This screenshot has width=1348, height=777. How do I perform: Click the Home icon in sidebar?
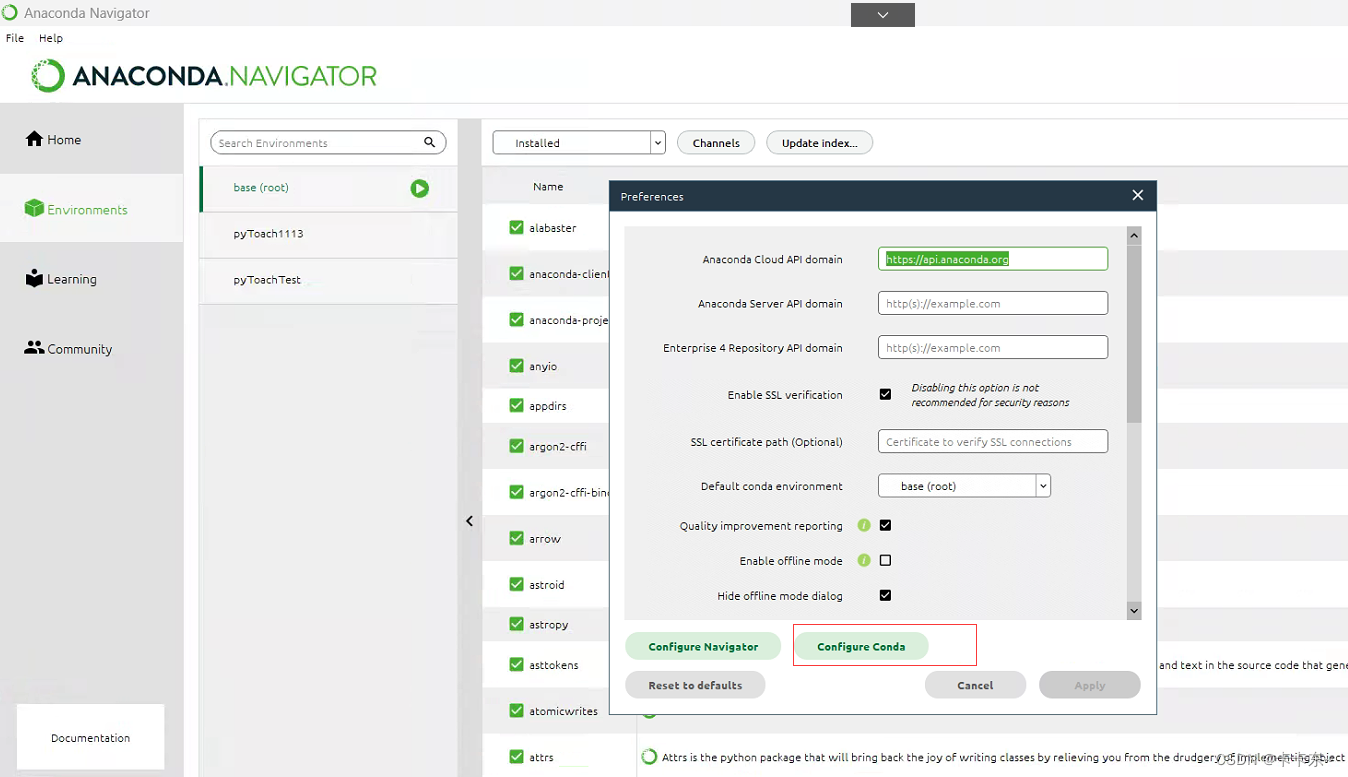point(34,139)
